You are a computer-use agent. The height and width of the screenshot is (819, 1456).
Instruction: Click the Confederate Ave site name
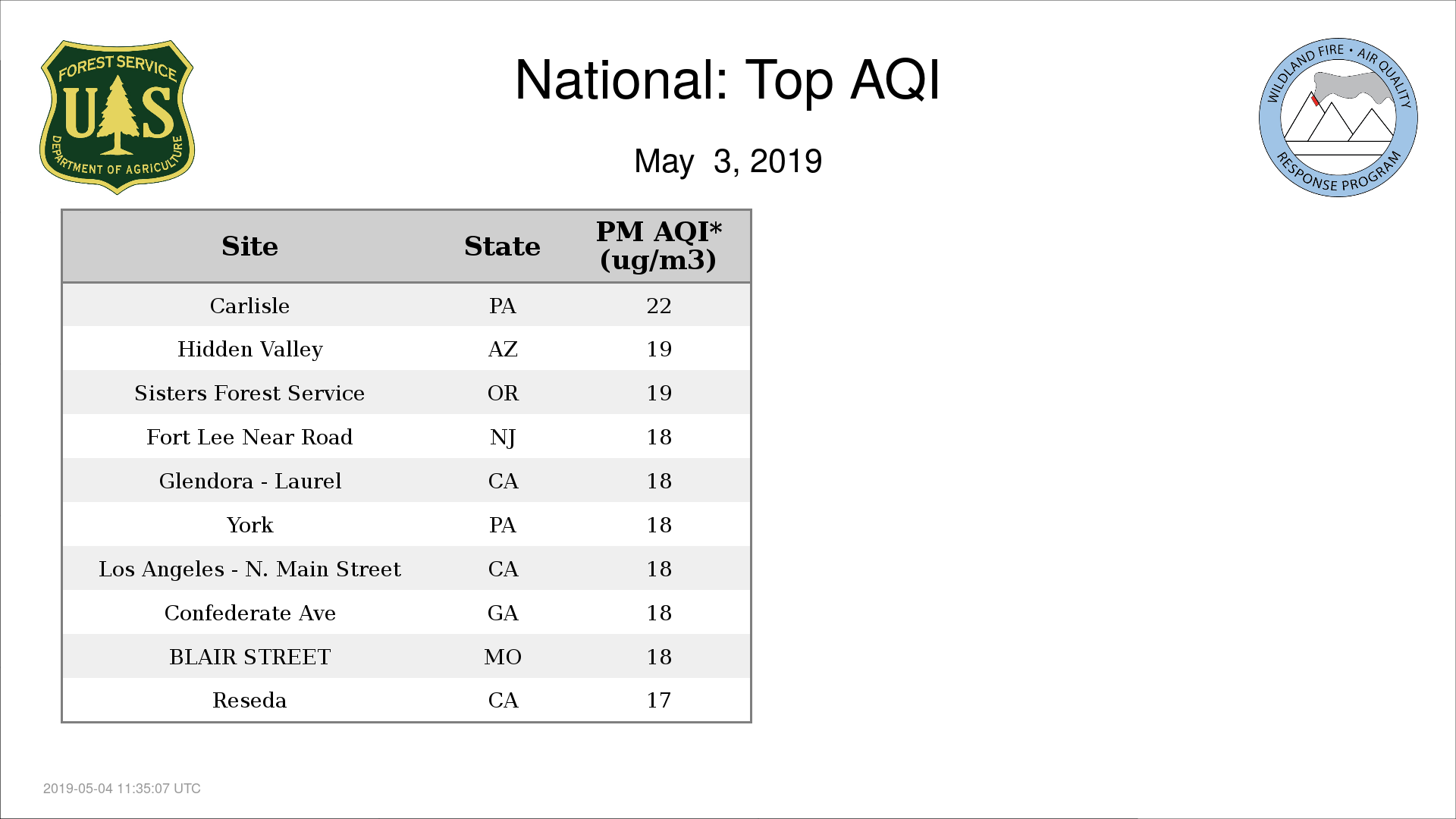(250, 613)
